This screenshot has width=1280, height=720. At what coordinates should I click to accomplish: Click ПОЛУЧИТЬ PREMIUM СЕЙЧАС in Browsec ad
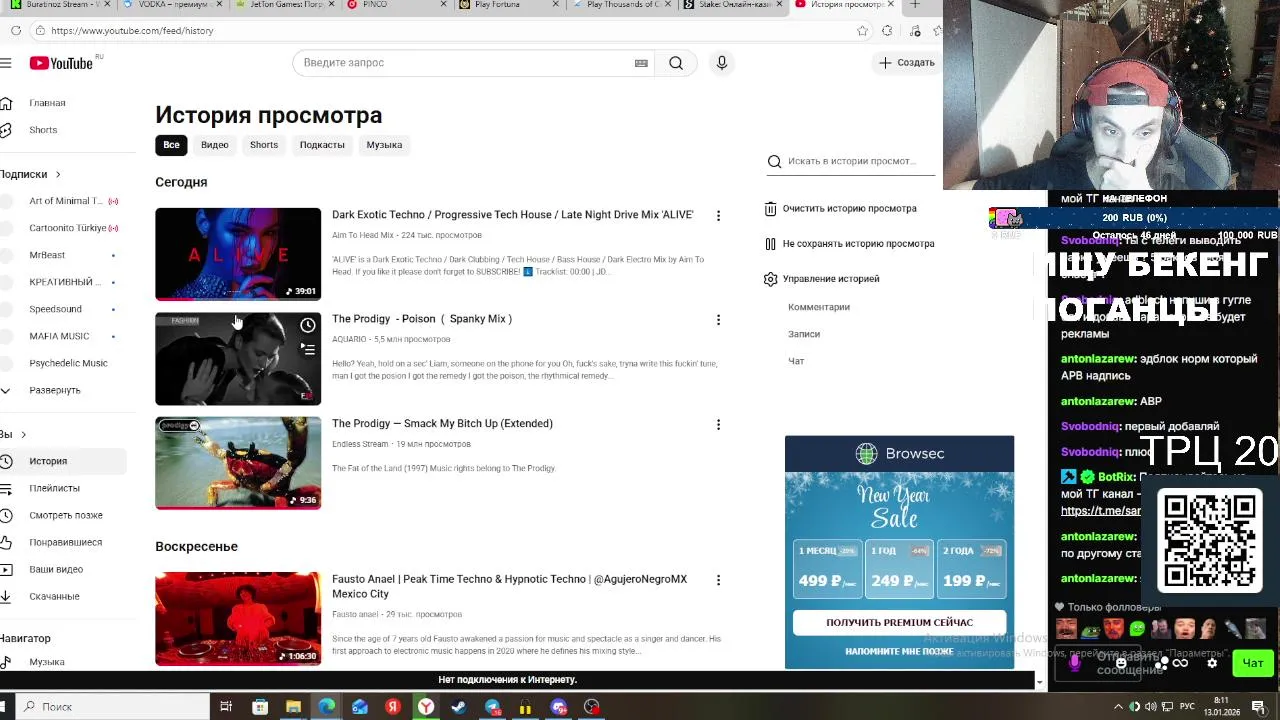[899, 622]
